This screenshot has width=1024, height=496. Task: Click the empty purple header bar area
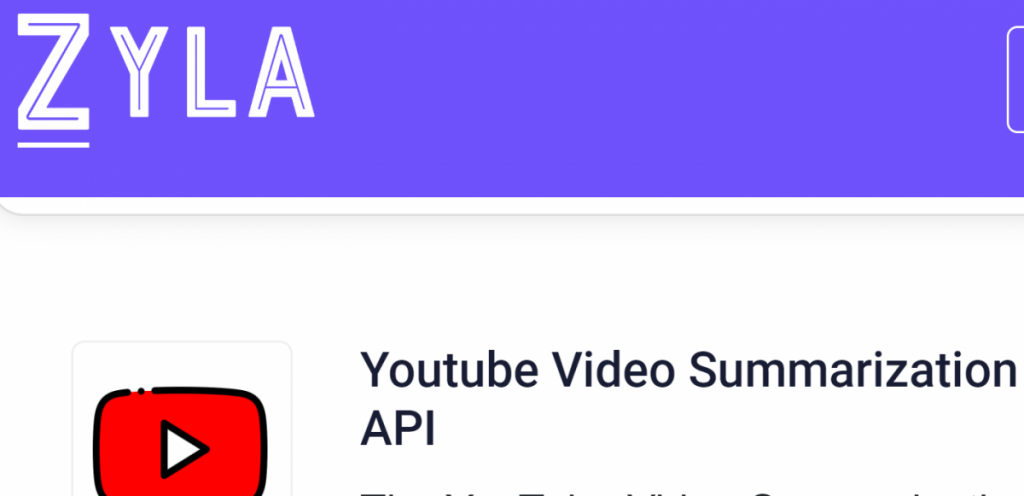653,98
